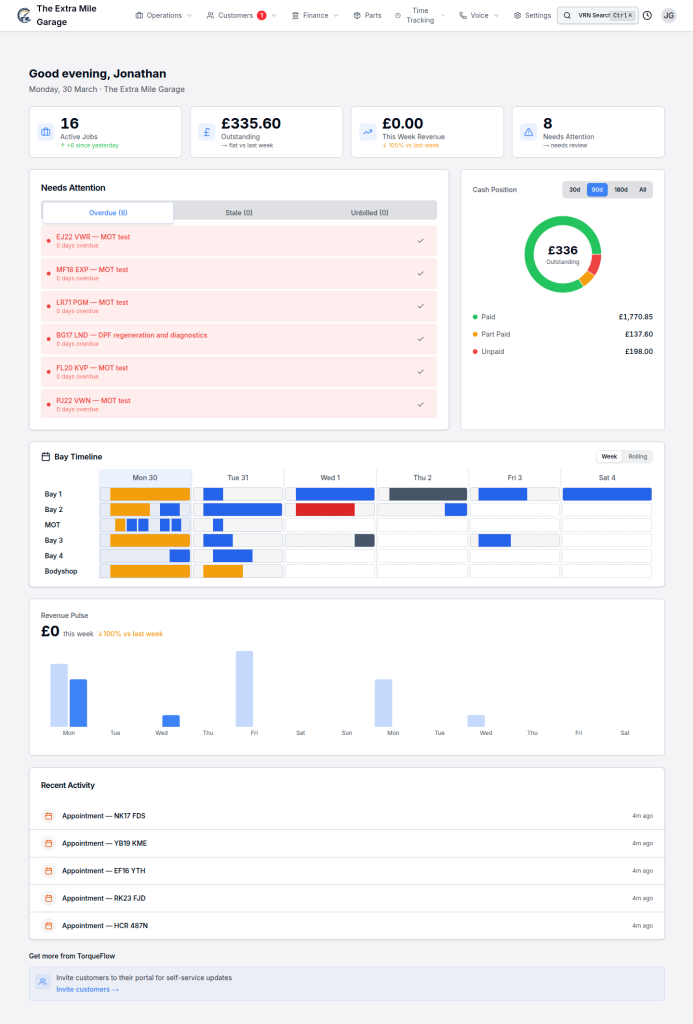Screen dimensions: 693x1024
Task: Tick the checkmark for BG17 LND job
Action: coord(420,339)
